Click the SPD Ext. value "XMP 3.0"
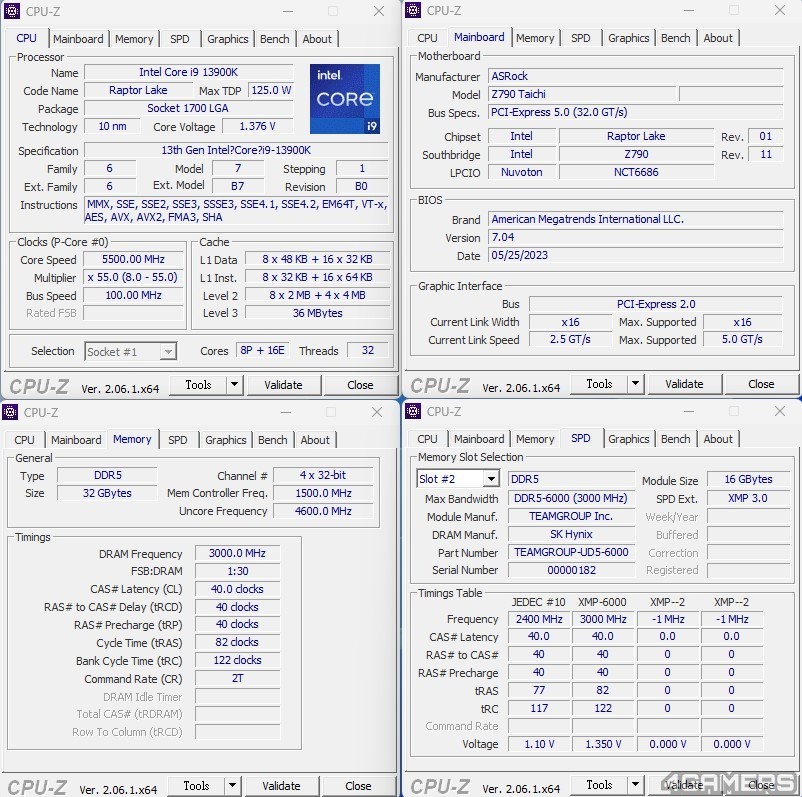Screen dimensions: 802x797 click(x=748, y=498)
